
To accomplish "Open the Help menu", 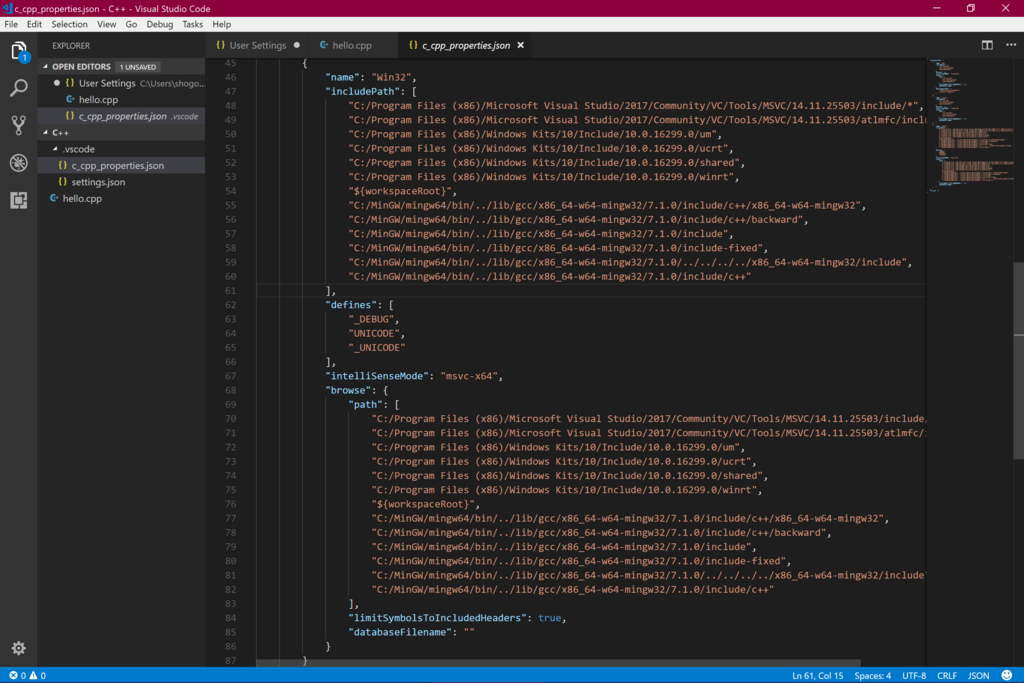I will 221,24.
